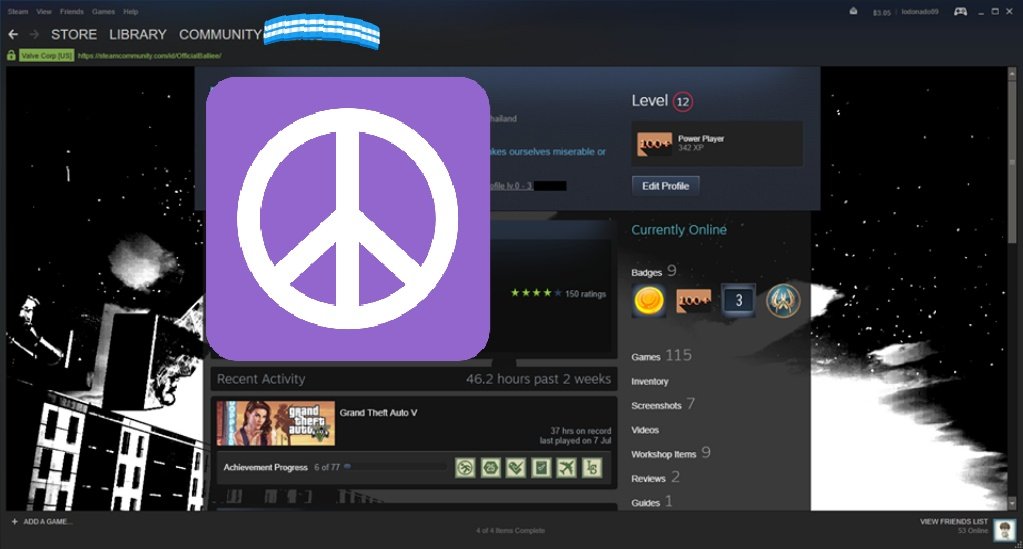The image size is (1023, 549).
Task: Go back with the left arrow
Action: point(13,34)
